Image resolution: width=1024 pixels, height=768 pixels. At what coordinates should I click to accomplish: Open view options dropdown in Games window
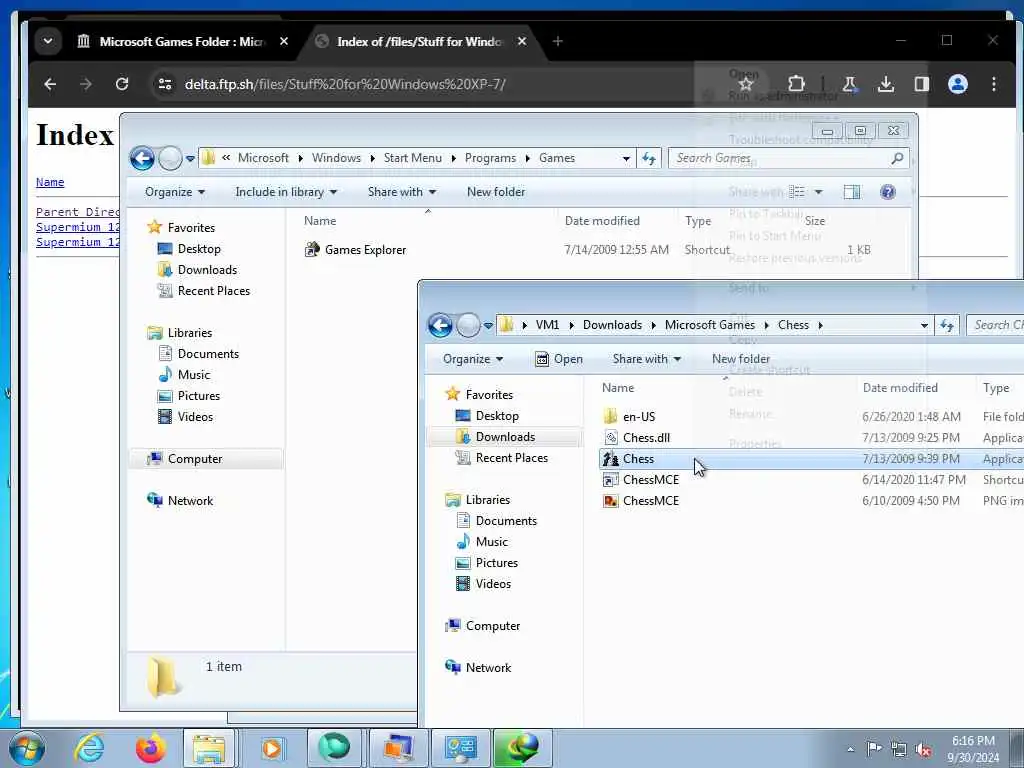[818, 192]
